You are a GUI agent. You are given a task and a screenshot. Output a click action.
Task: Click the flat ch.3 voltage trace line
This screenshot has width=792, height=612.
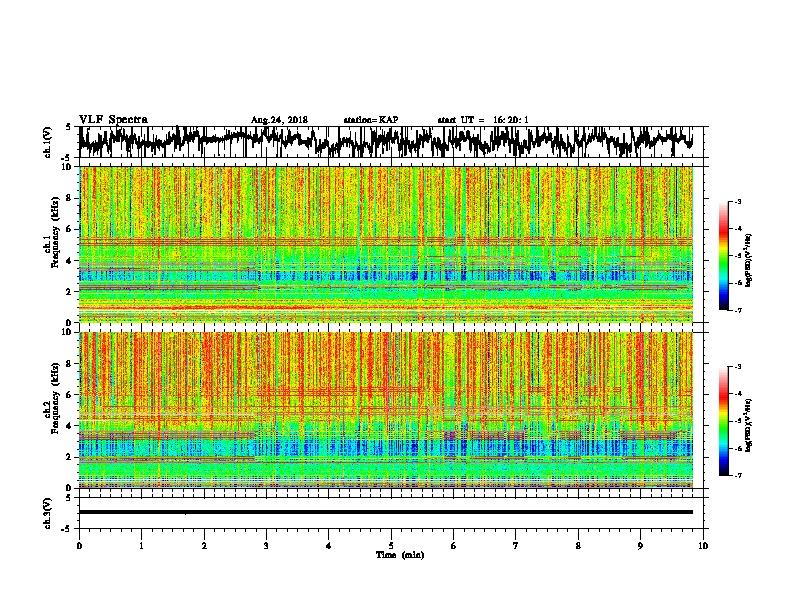[x=386, y=512]
